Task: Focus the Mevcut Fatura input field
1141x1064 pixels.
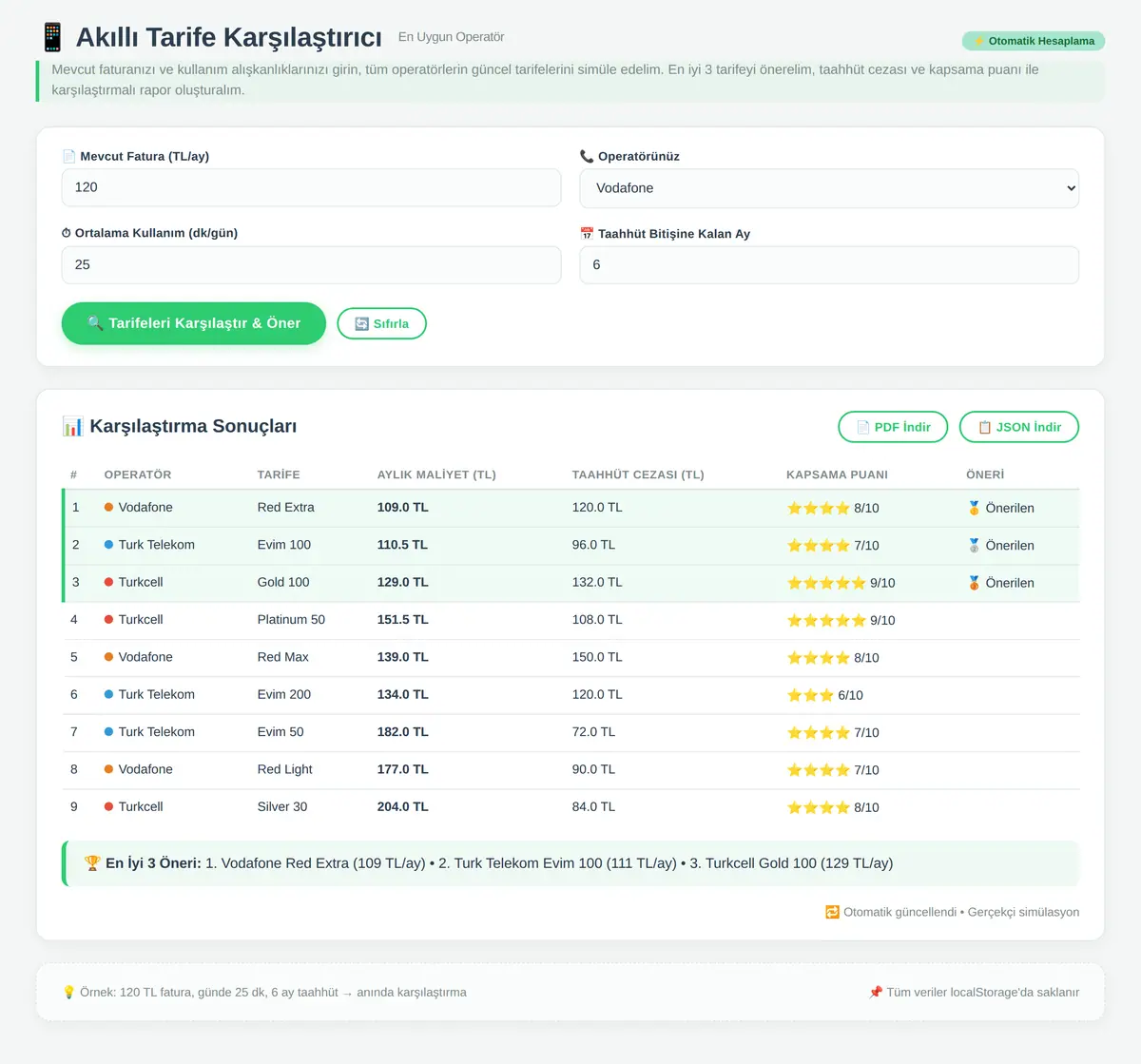Action: 312,187
